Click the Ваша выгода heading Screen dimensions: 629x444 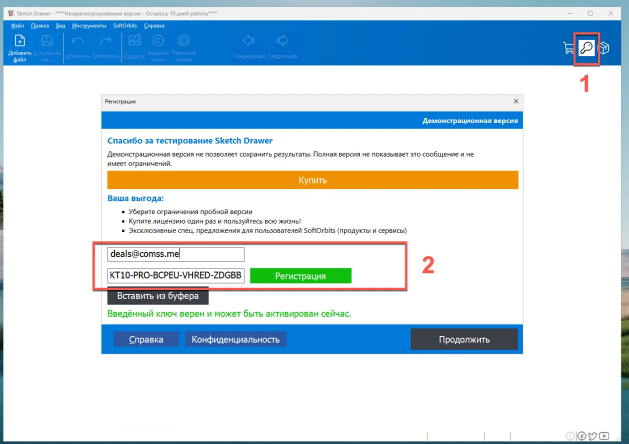135,198
